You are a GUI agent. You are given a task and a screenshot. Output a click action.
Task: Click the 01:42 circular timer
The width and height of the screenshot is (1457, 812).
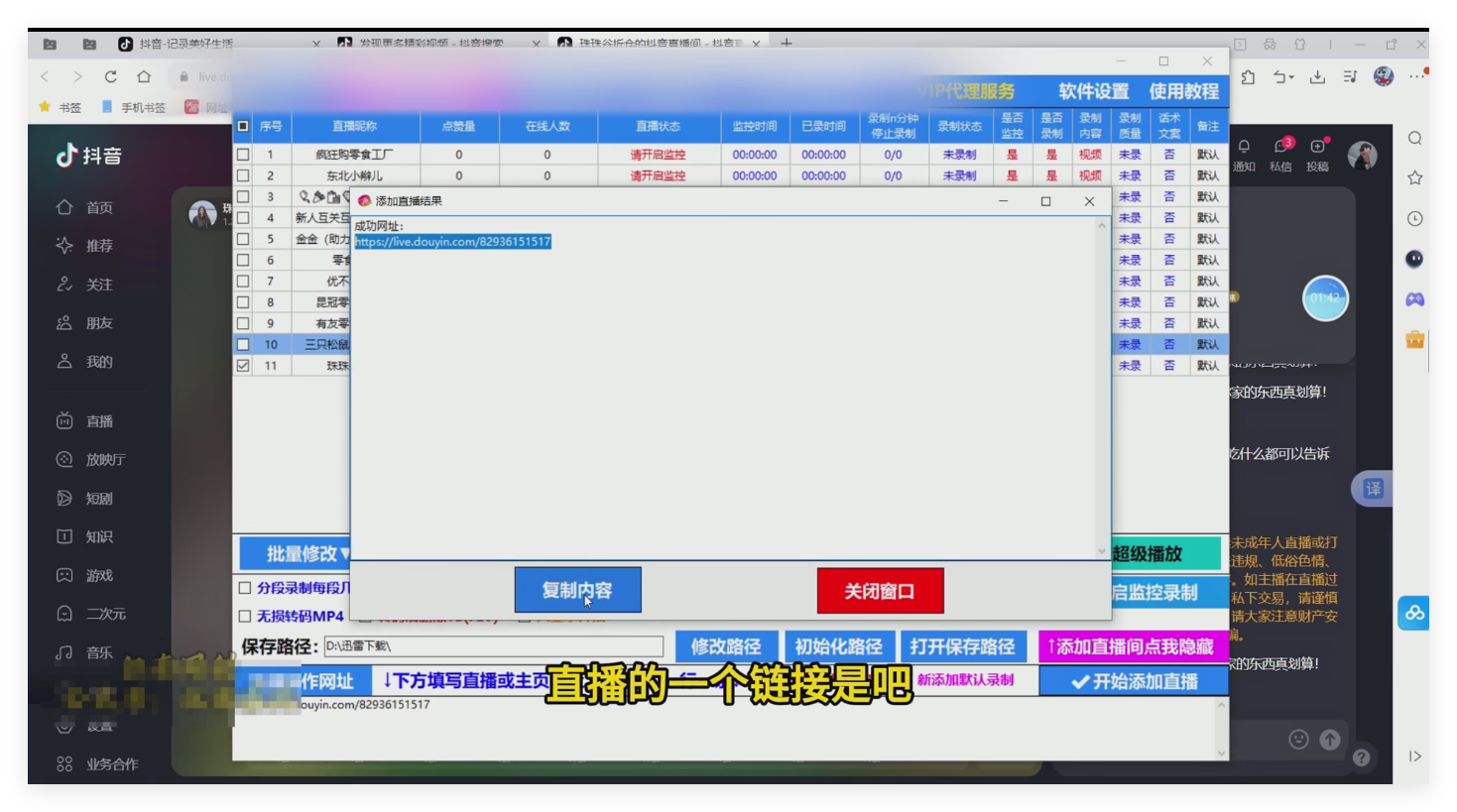(1325, 297)
